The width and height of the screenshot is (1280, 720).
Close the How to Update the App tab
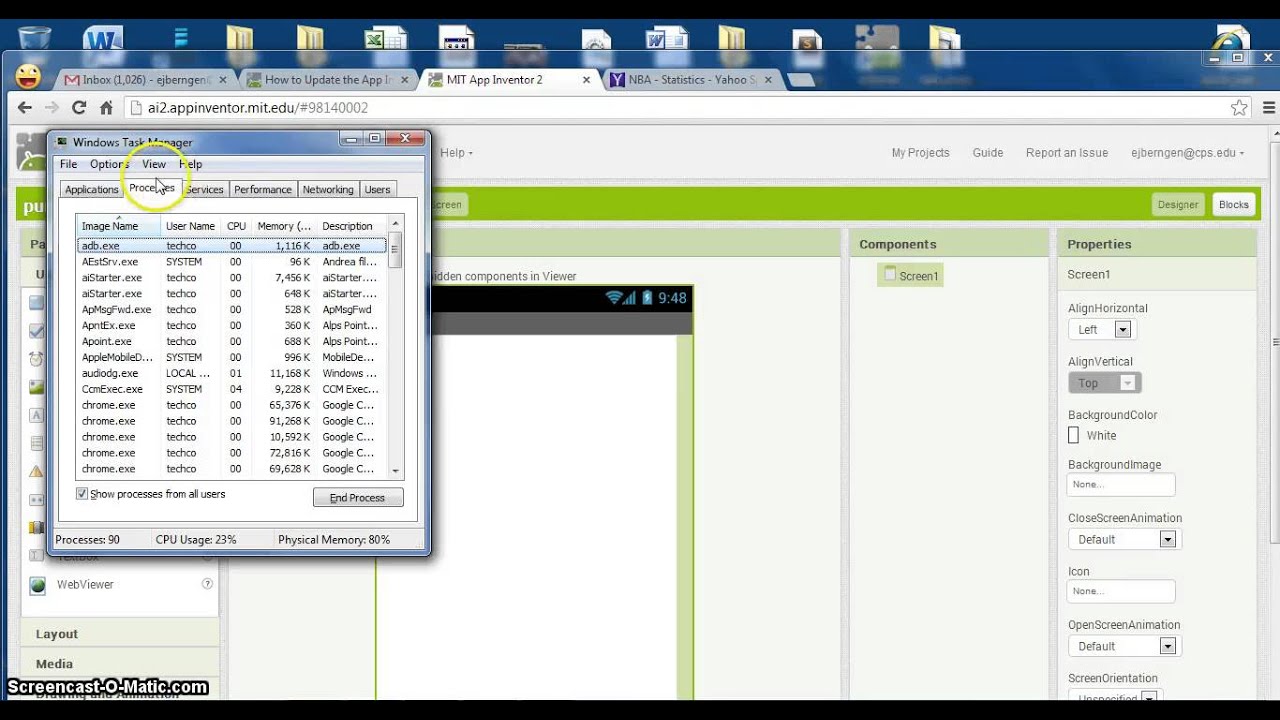coord(405,79)
